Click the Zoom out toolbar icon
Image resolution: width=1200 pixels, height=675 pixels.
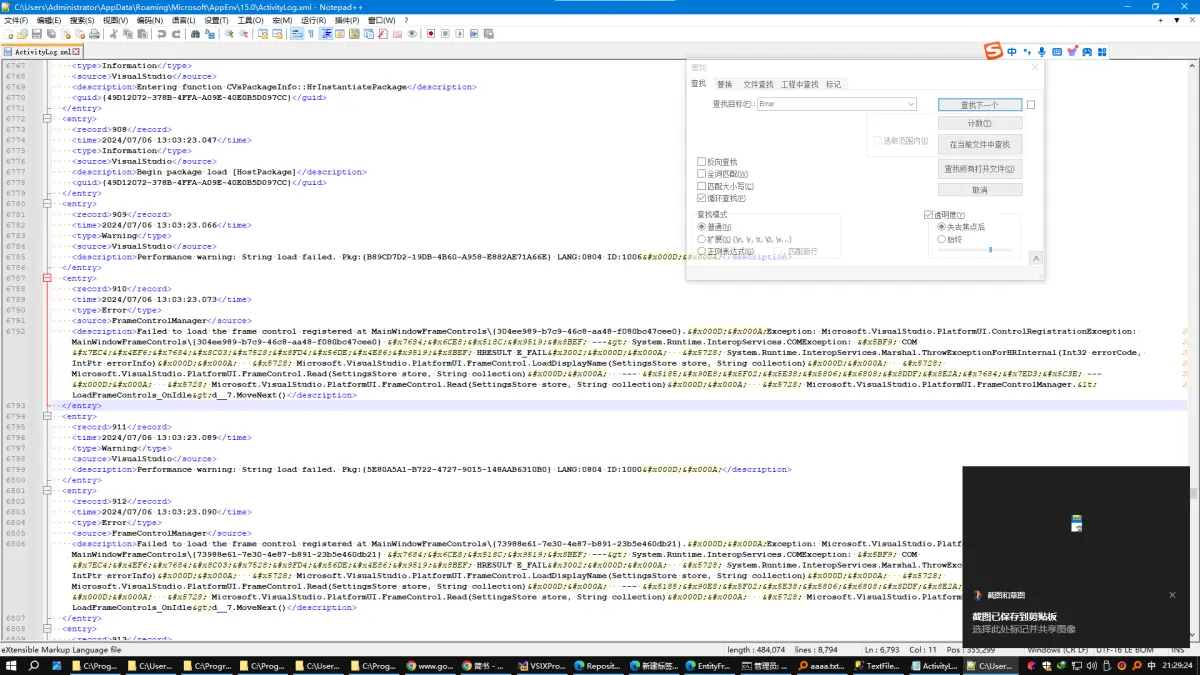coord(243,34)
